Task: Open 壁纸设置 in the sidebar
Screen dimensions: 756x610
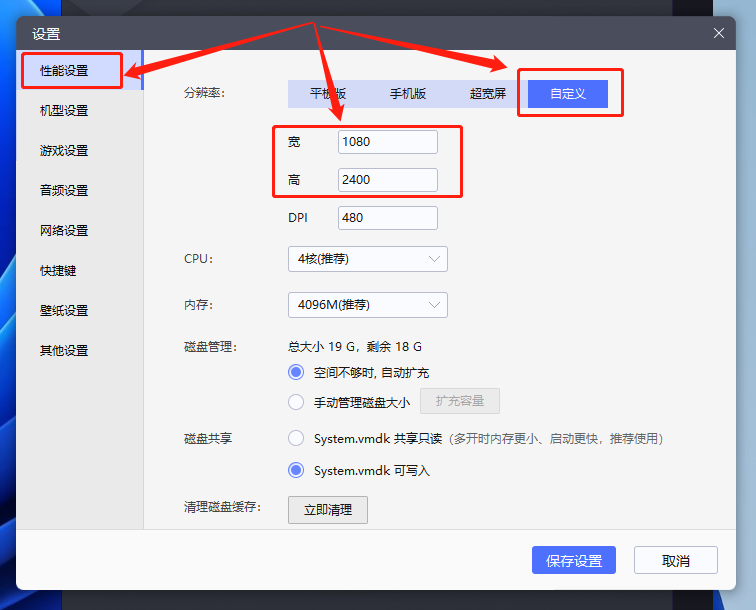Action: [65, 311]
